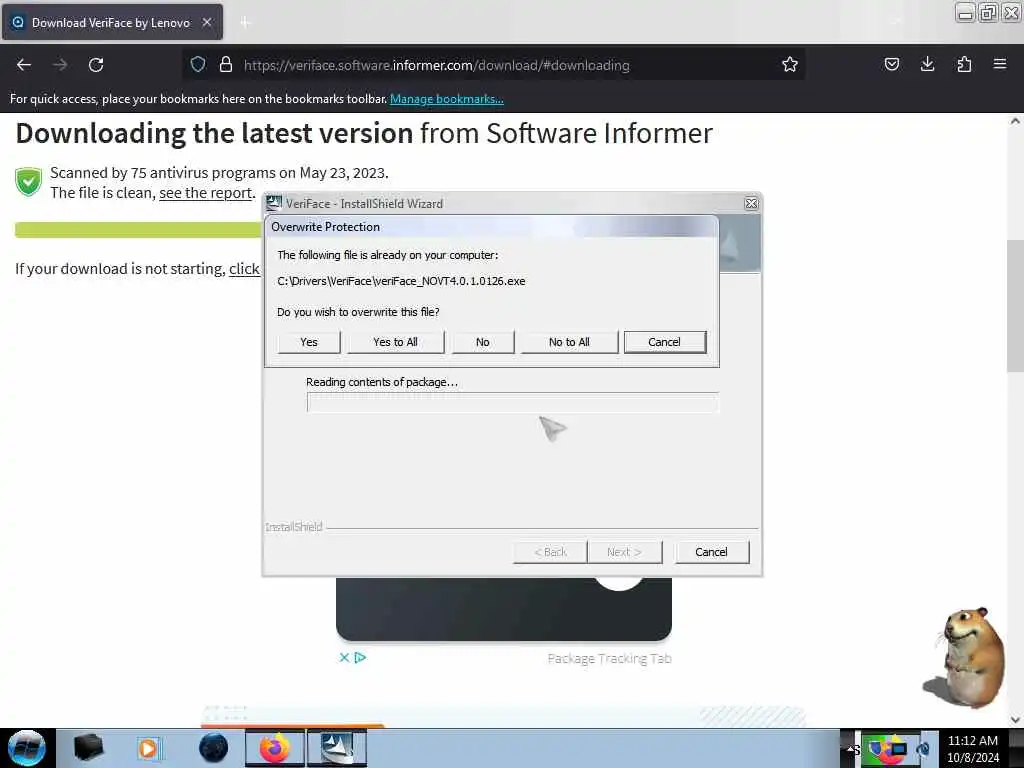Close the ad with the X icon

344,658
